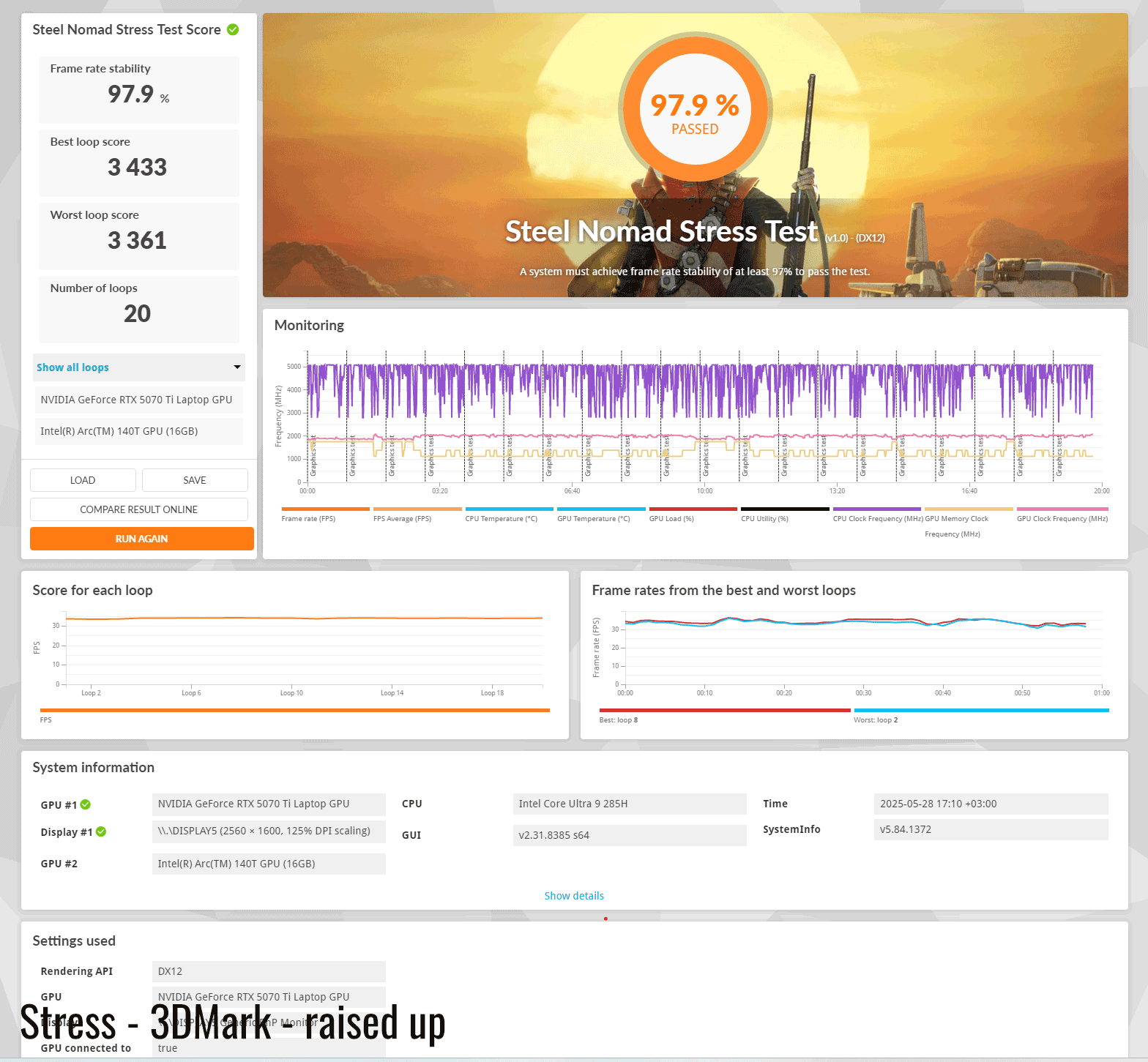Open the Show all loops dropdown
1148x1062 pixels.
click(x=139, y=367)
